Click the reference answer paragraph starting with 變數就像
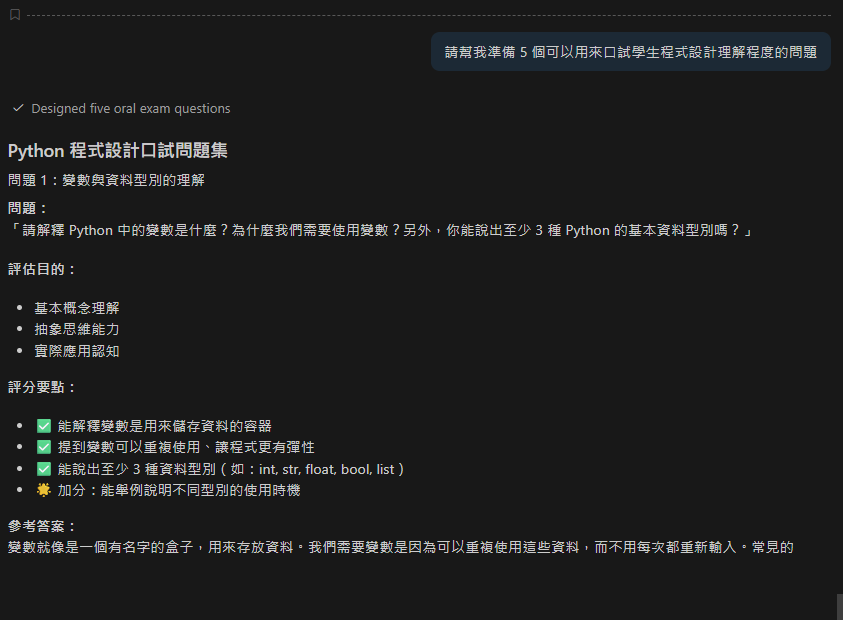This screenshot has height=620, width=843. tap(400, 547)
